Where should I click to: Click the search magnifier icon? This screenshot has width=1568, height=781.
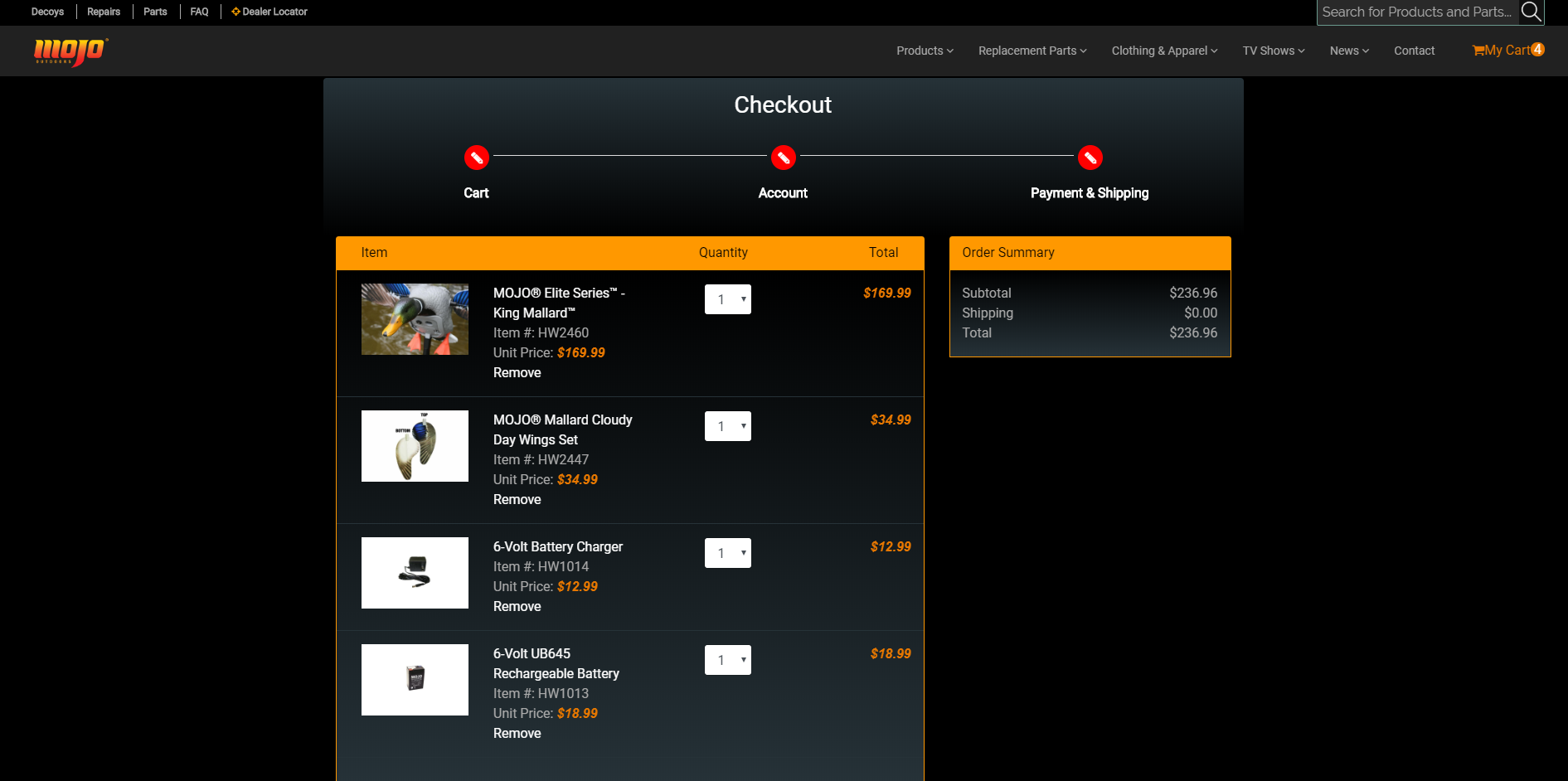pos(1531,12)
